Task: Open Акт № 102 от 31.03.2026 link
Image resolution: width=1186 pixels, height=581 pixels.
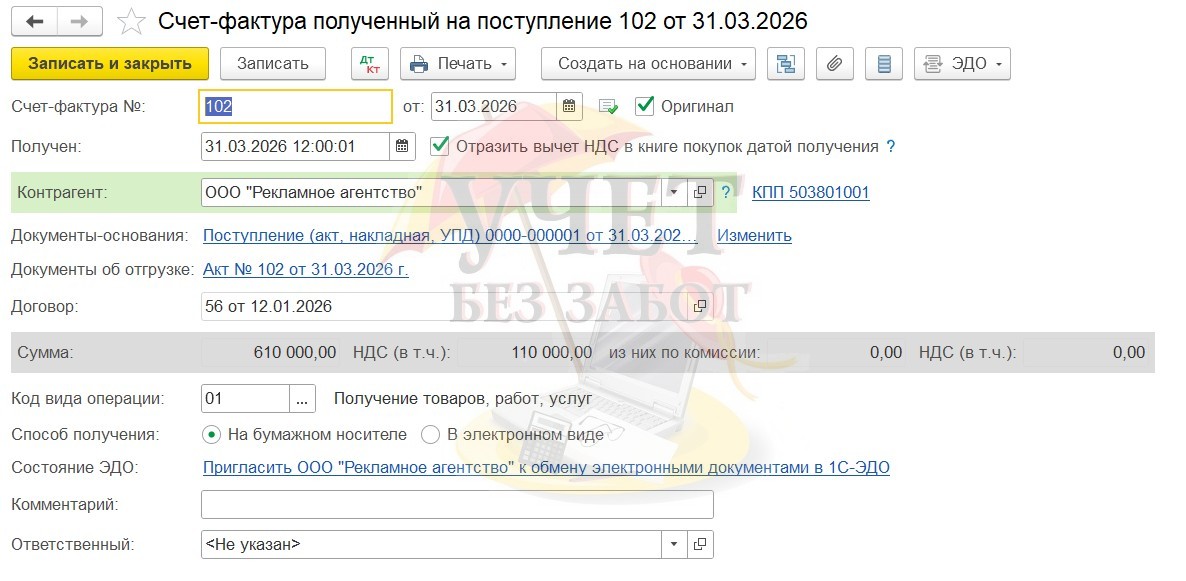Action: [x=306, y=269]
